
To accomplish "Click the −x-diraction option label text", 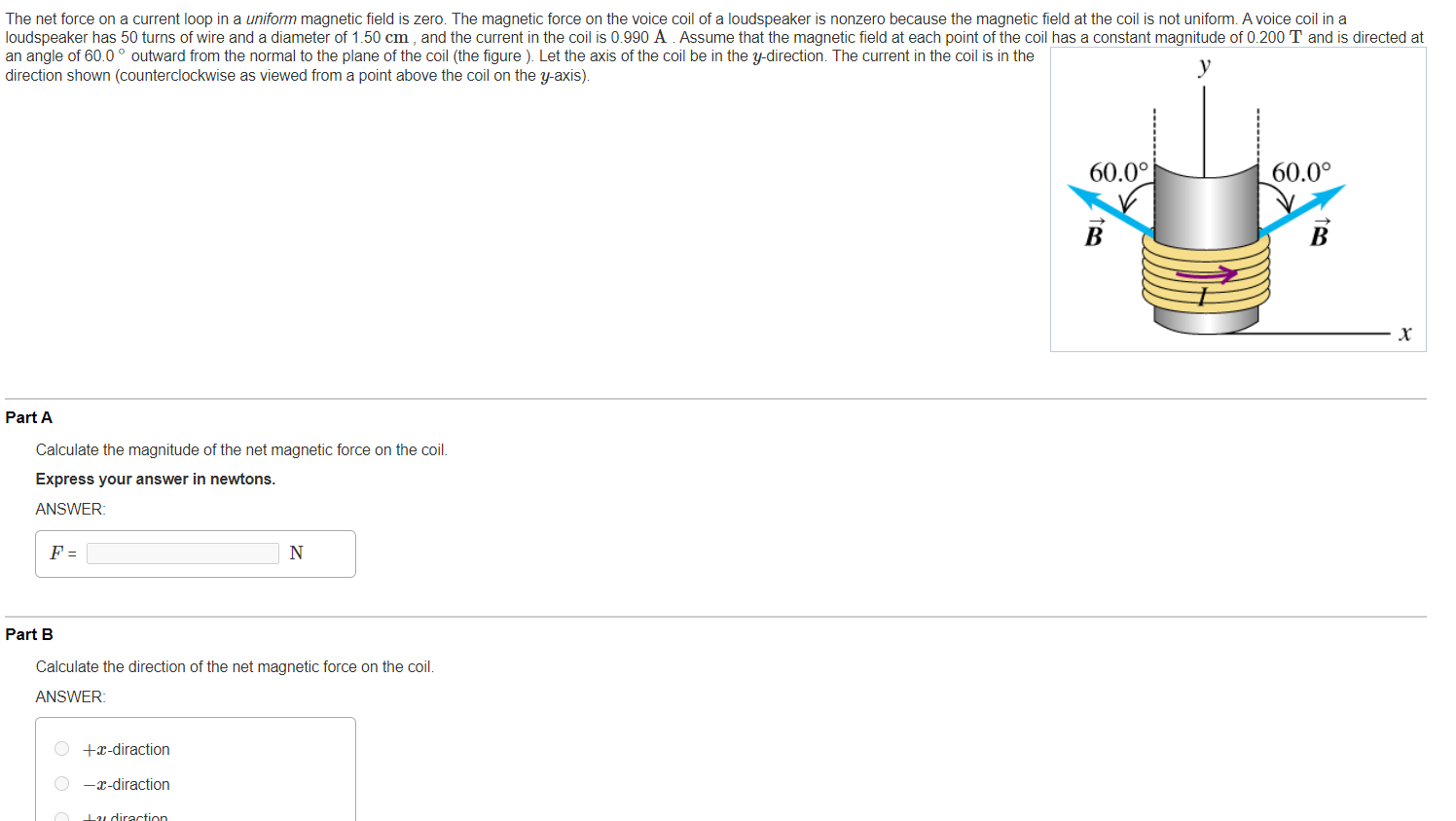I will (x=127, y=785).
